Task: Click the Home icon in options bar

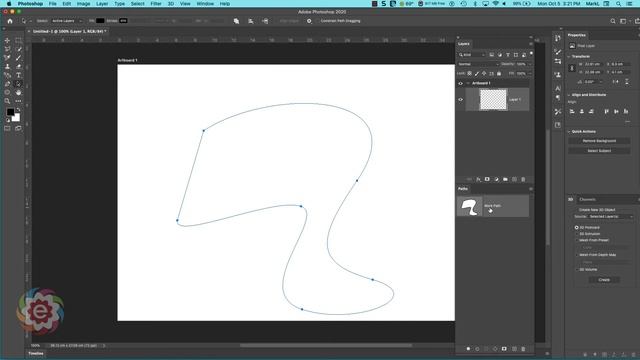Action: 10,21
